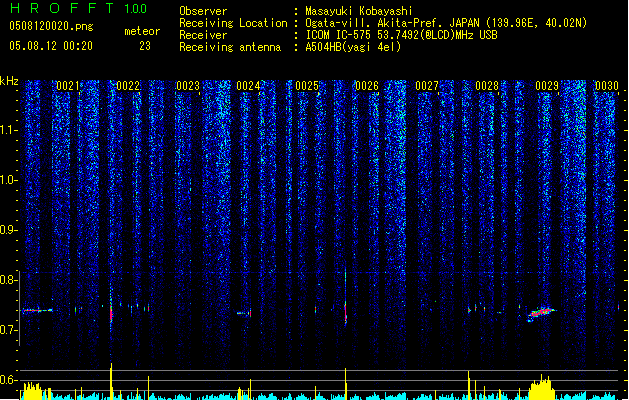Click the 'Observer' field label
Image resolution: width=629 pixels, height=400 pixels.
click(203, 11)
